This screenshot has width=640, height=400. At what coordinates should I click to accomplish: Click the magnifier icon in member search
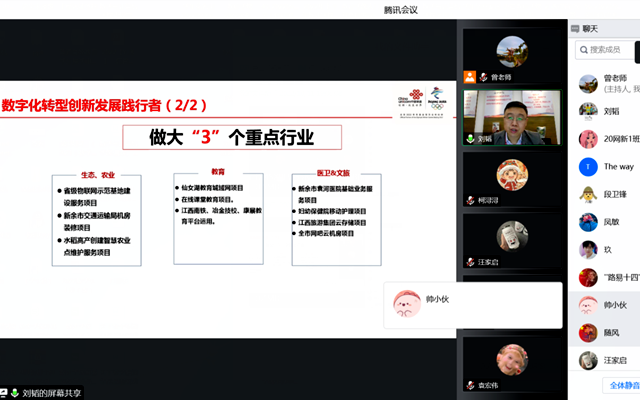click(582, 50)
